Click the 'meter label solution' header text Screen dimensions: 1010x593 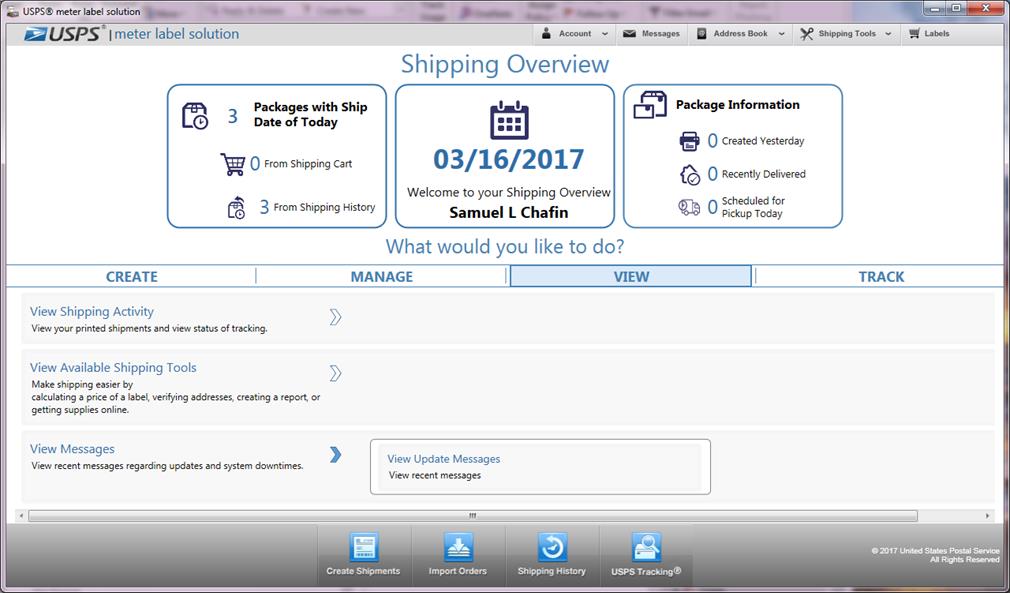(176, 34)
